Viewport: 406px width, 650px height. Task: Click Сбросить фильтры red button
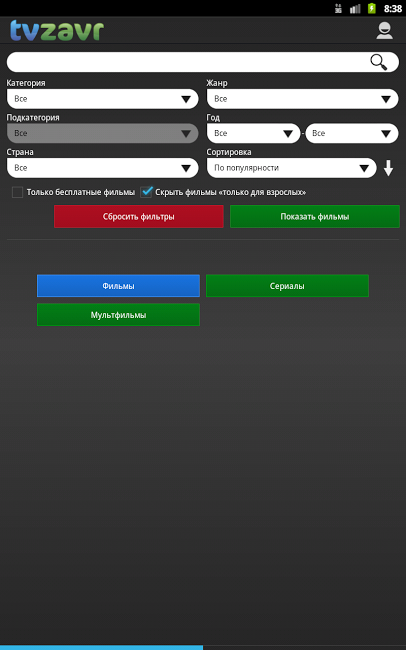pyautogui.click(x=139, y=216)
